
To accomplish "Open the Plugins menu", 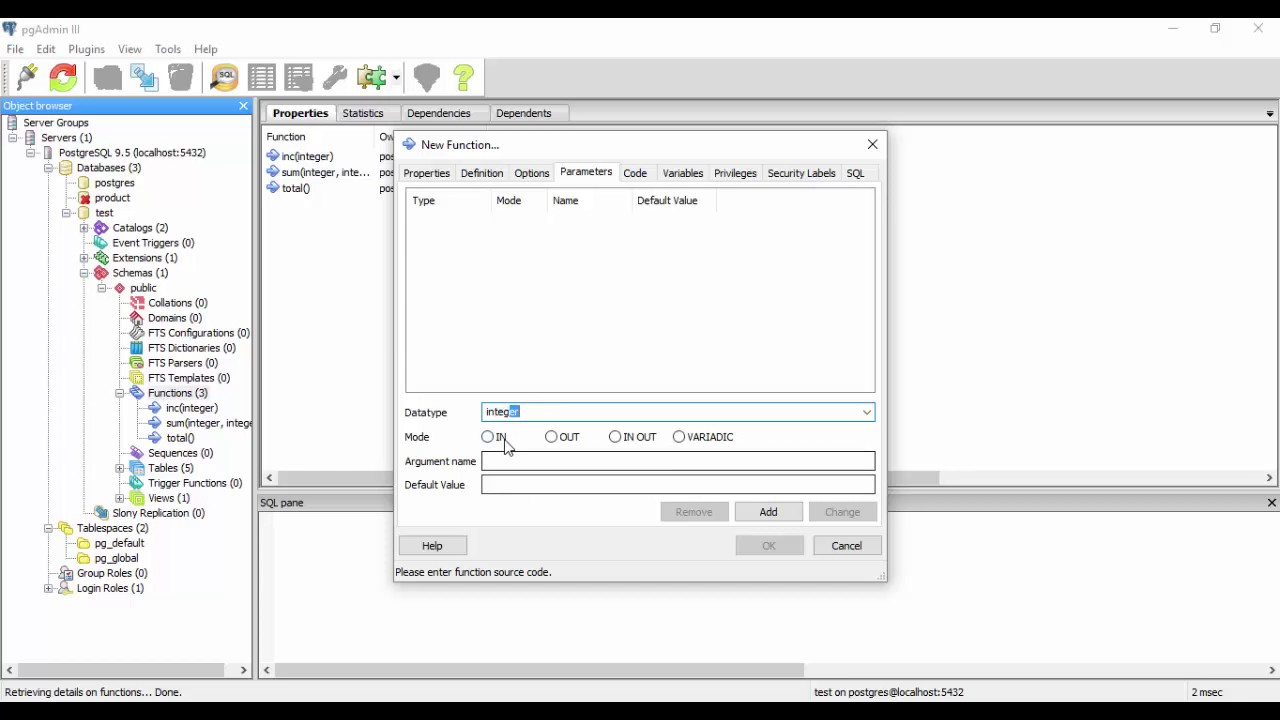I will click(x=86, y=49).
